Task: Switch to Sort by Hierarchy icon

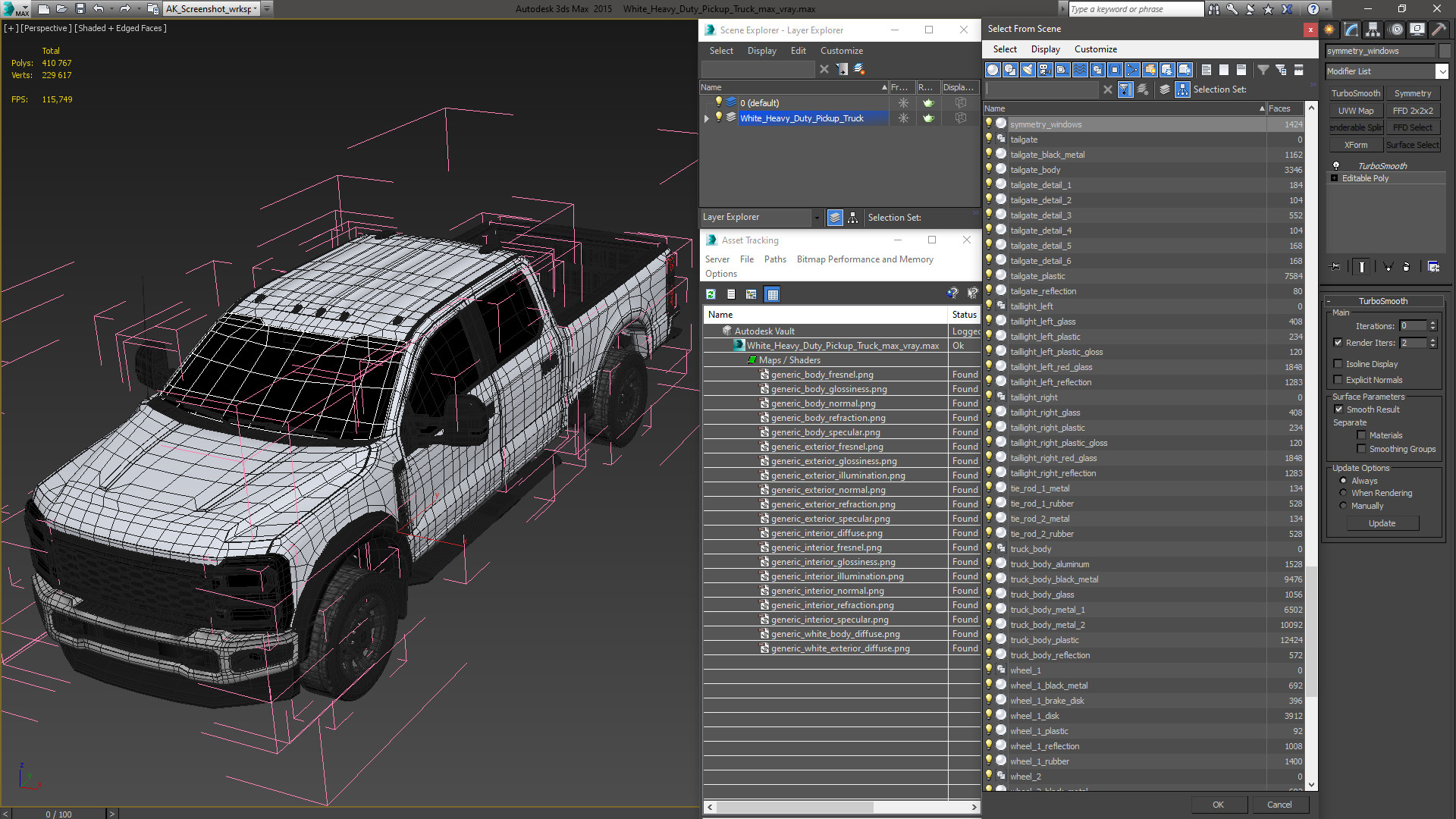Action: [x=1183, y=89]
